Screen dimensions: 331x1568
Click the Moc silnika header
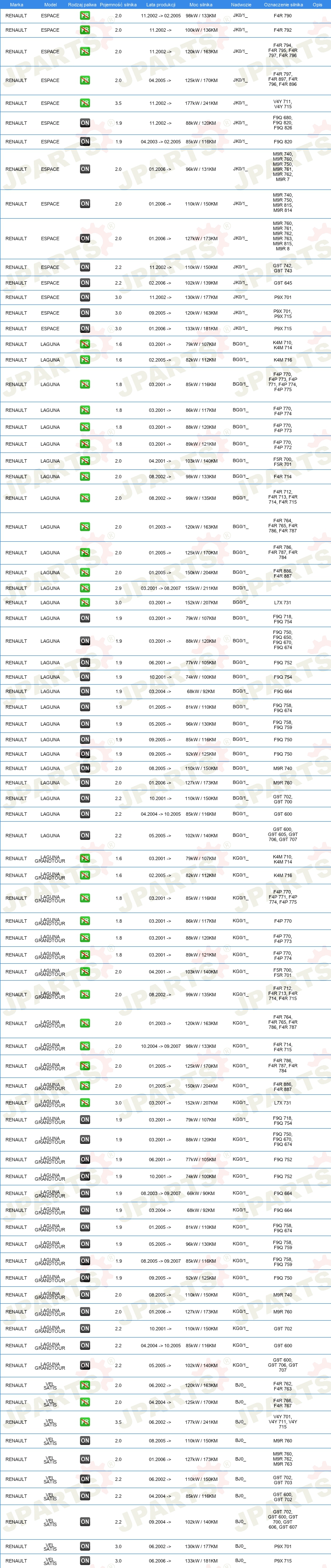201,4
